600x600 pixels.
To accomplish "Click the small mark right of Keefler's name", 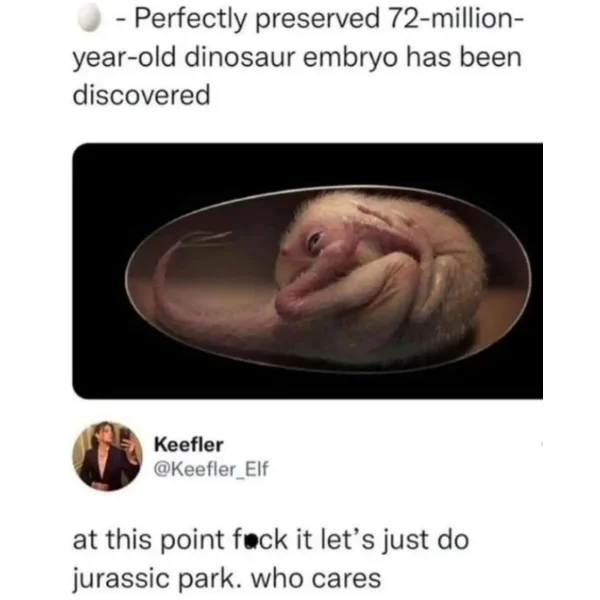I will pos(542,444).
